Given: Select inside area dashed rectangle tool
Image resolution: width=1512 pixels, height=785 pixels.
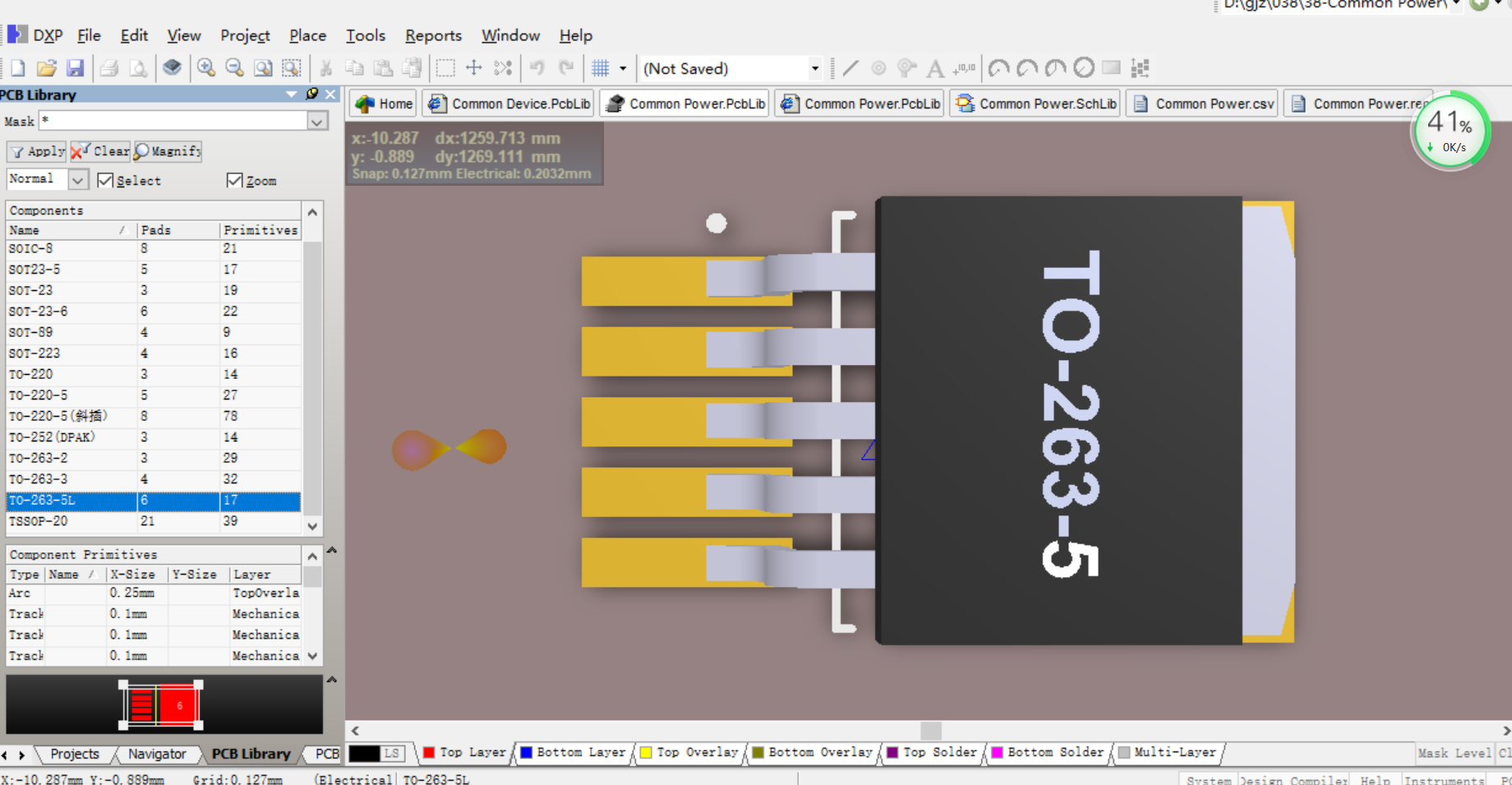Looking at the screenshot, I should pyautogui.click(x=445, y=68).
